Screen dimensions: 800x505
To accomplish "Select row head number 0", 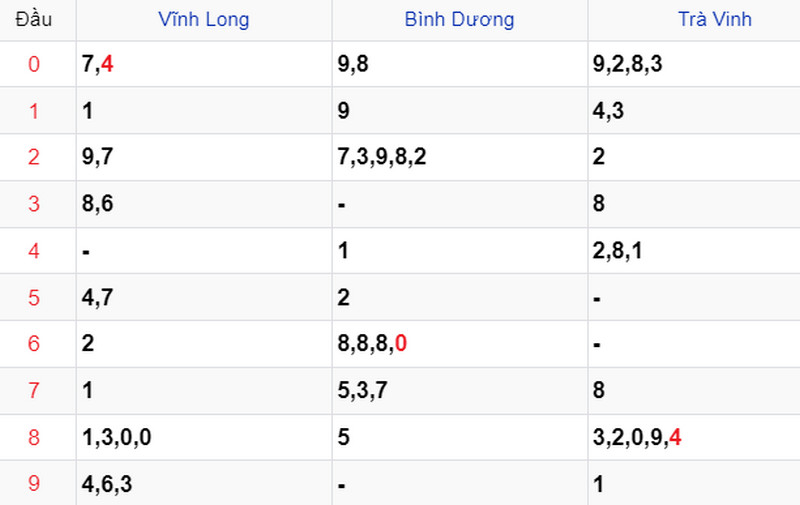I will (x=34, y=64).
